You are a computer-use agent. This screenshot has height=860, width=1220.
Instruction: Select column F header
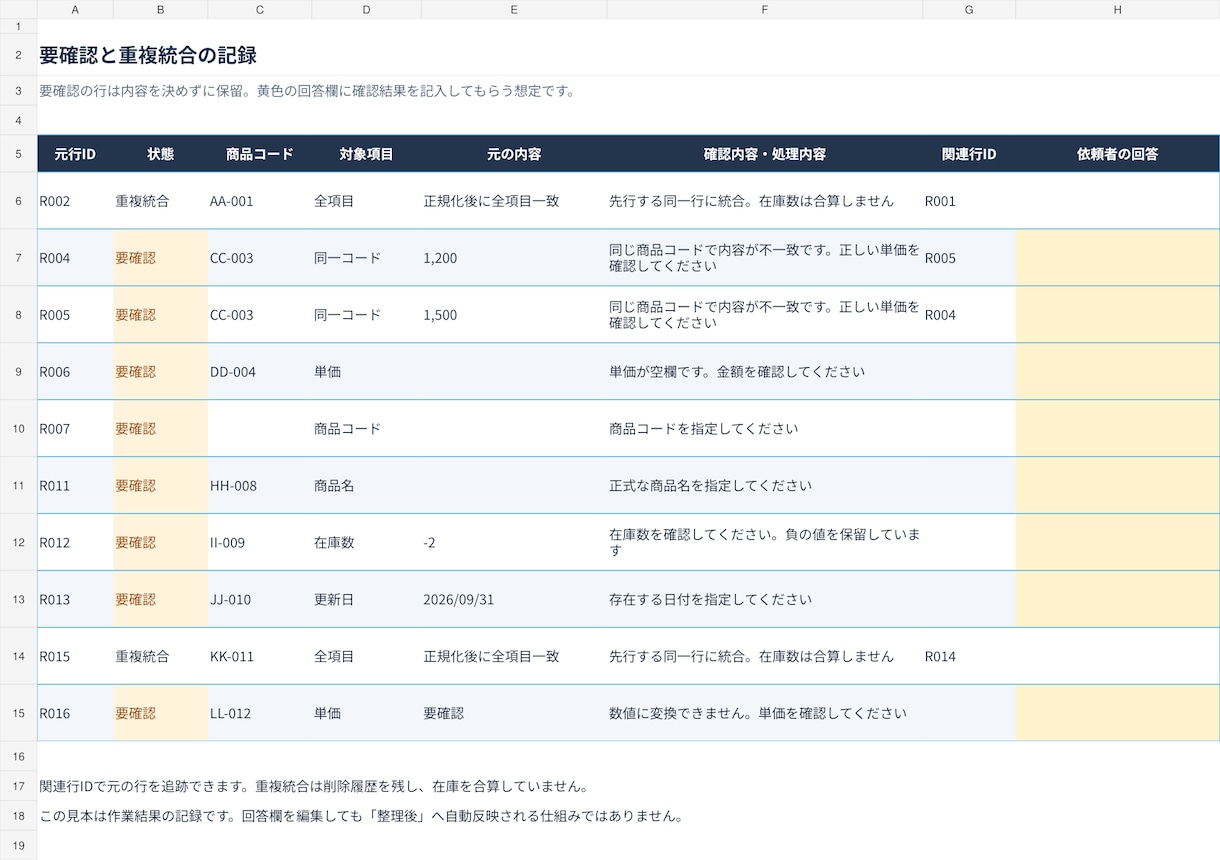(x=764, y=9)
